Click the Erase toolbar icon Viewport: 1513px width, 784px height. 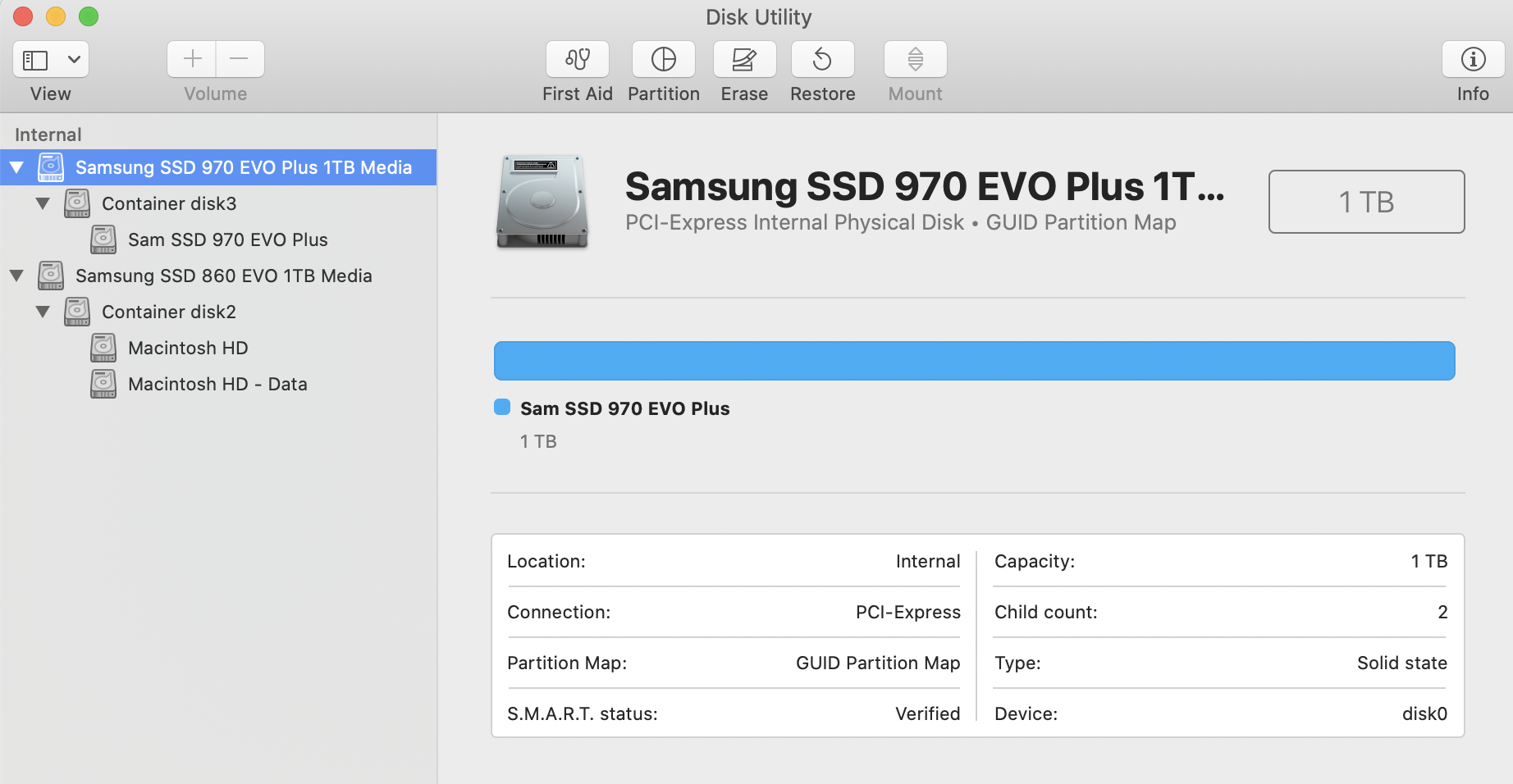(x=744, y=59)
